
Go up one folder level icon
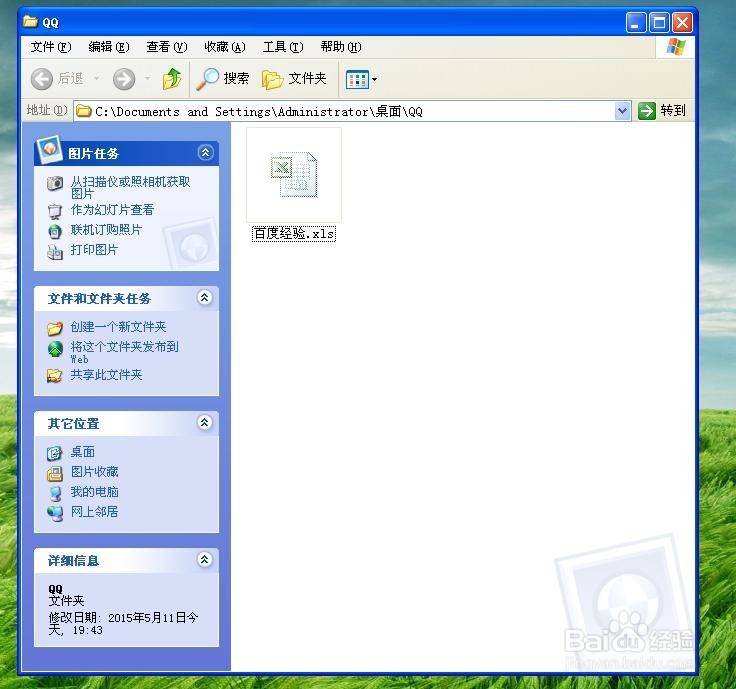click(x=172, y=78)
